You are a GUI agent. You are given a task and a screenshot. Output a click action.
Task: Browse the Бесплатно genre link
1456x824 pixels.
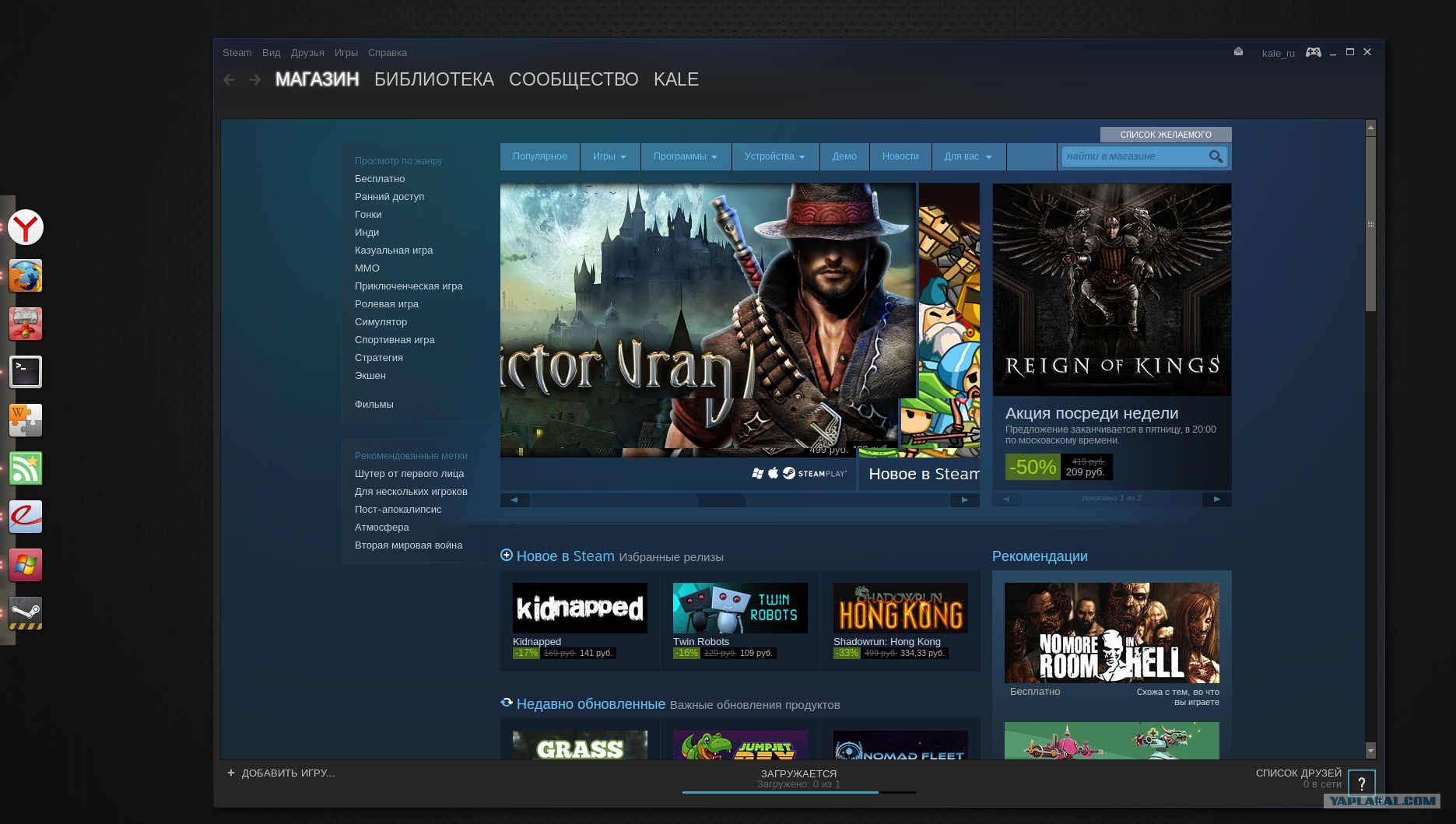point(380,178)
